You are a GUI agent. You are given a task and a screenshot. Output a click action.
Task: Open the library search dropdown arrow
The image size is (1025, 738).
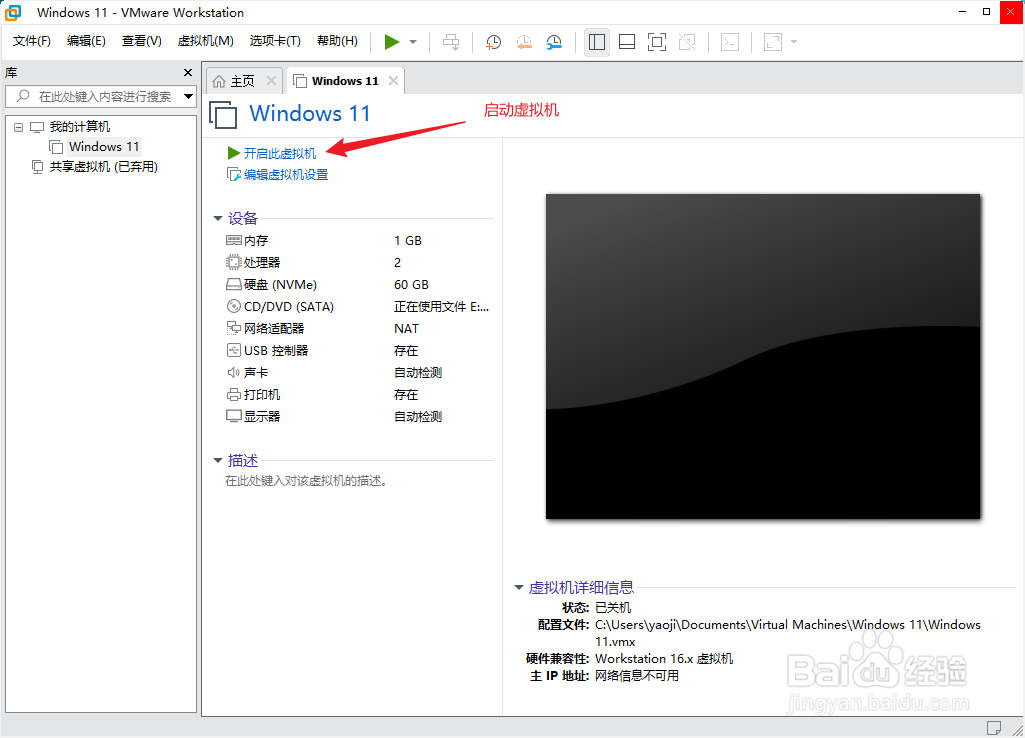(x=188, y=96)
